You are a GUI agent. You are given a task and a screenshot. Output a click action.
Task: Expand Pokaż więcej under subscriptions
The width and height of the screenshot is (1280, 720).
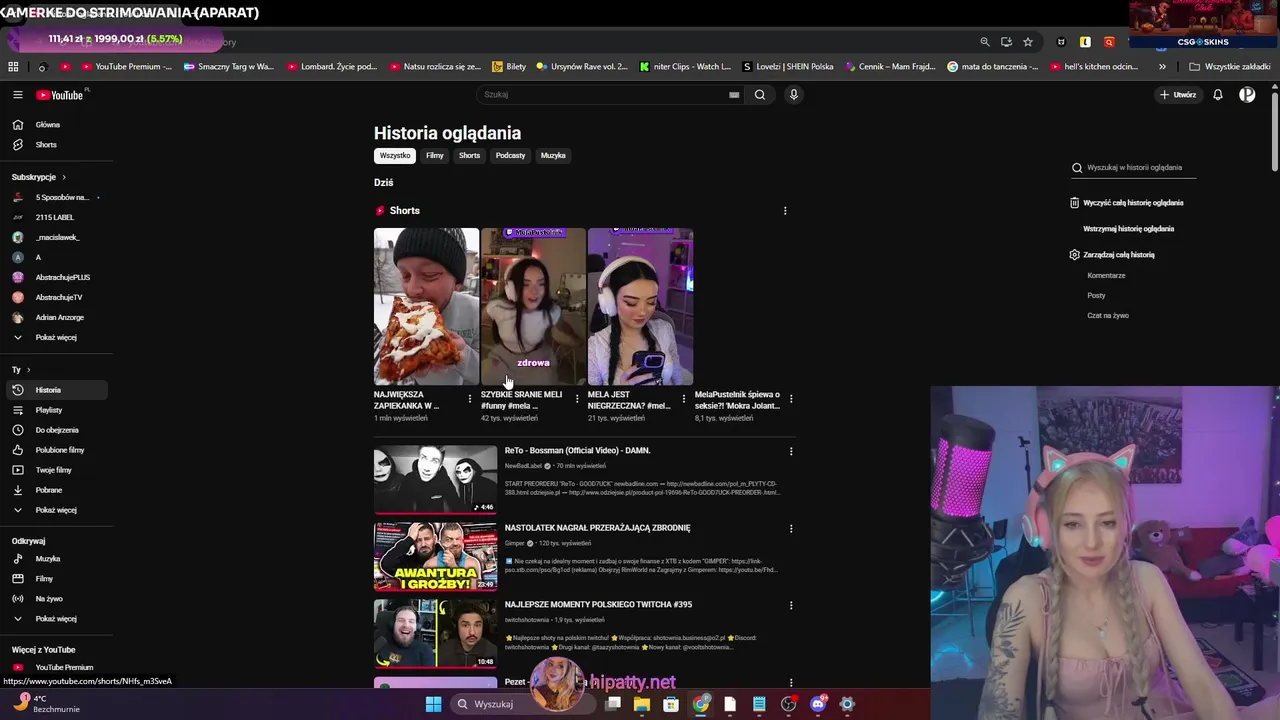(56, 337)
